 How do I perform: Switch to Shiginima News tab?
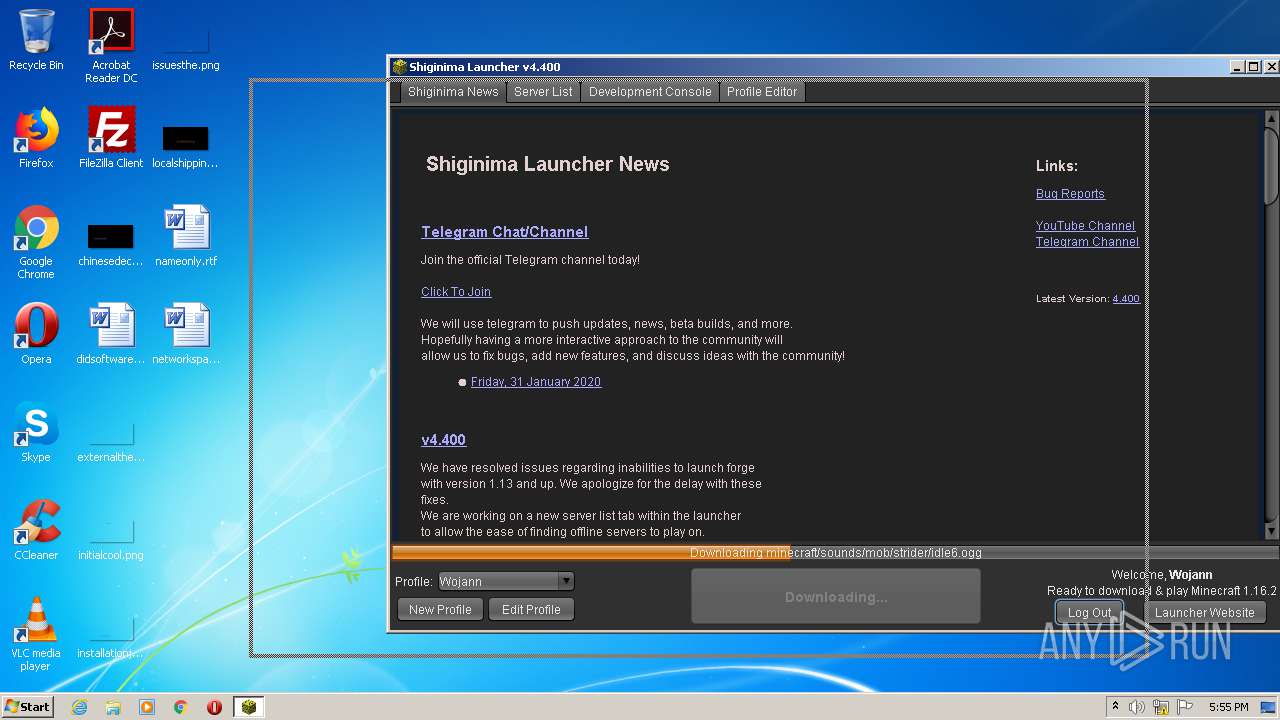coord(453,91)
